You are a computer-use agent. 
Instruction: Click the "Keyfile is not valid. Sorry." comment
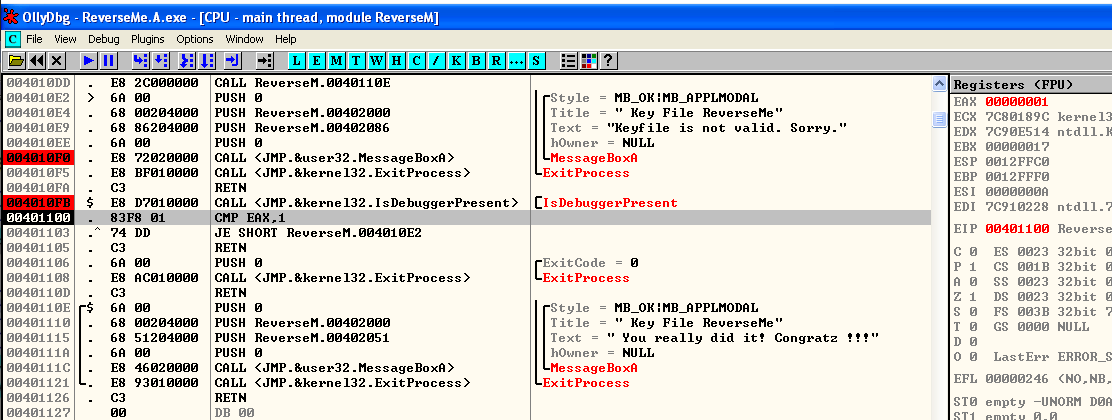pyautogui.click(x=726, y=128)
